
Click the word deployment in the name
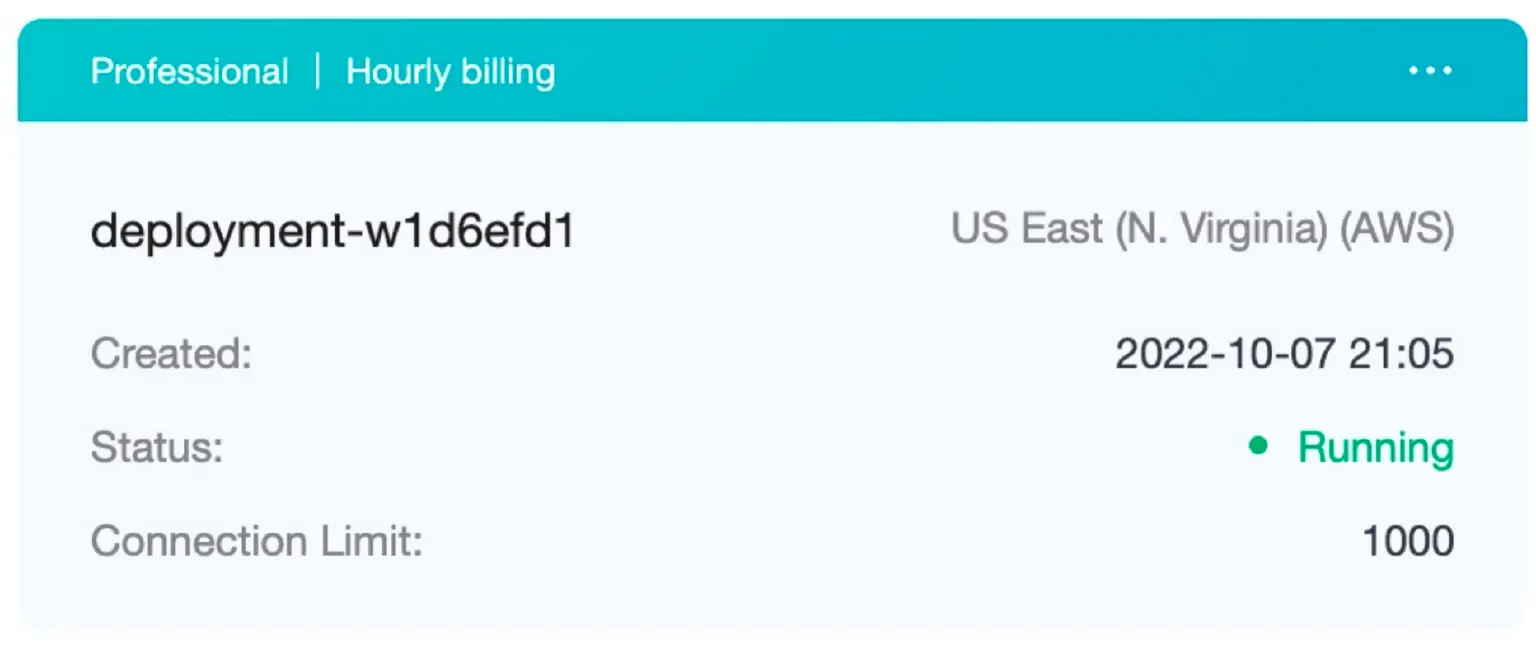coord(210,232)
